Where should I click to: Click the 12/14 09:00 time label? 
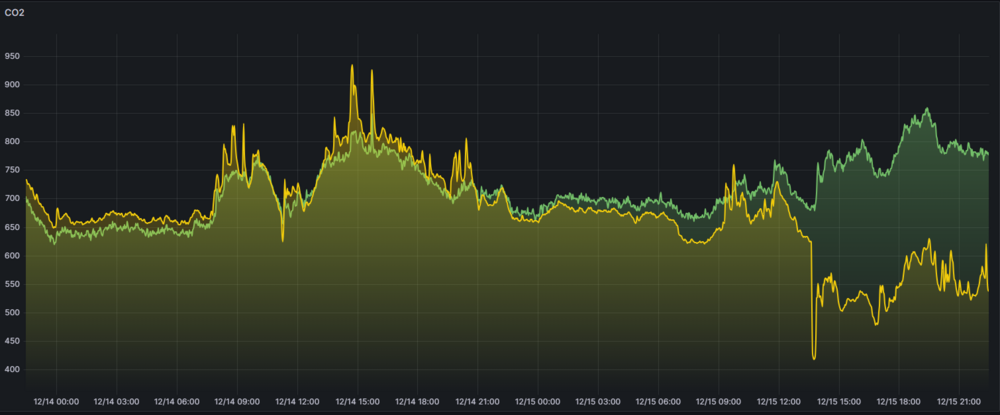(x=237, y=402)
